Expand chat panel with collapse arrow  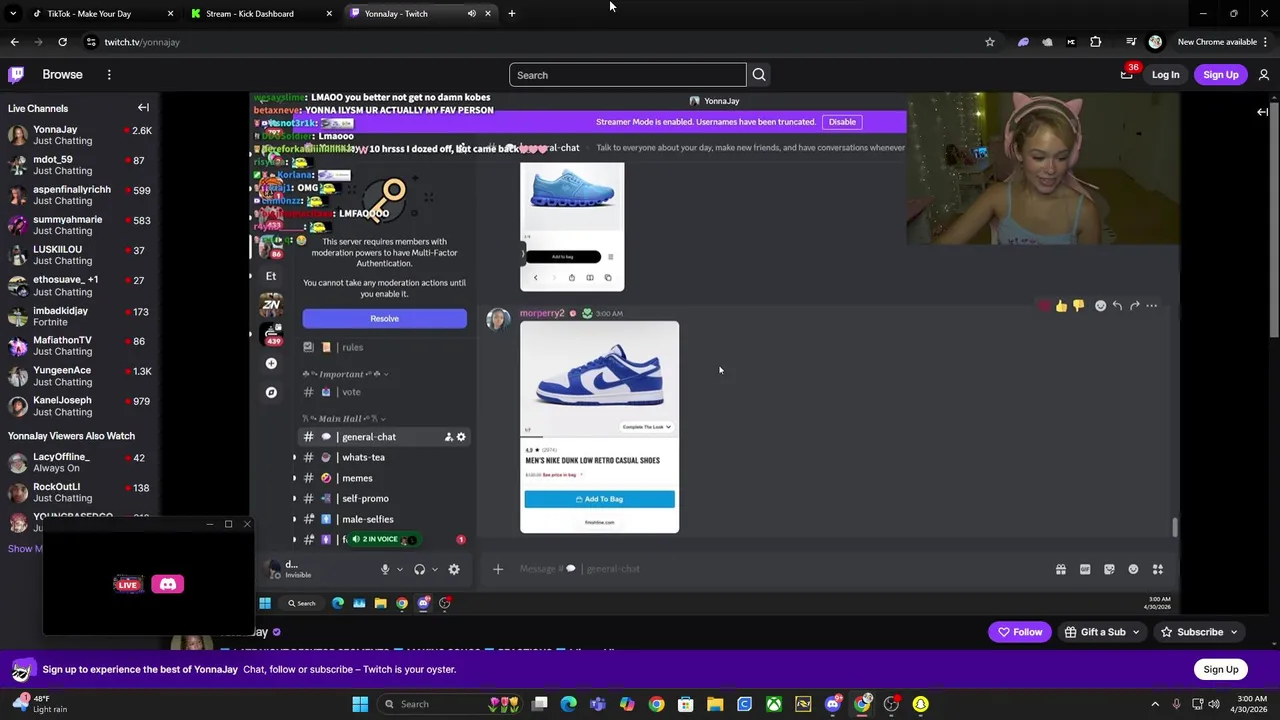click(1262, 112)
